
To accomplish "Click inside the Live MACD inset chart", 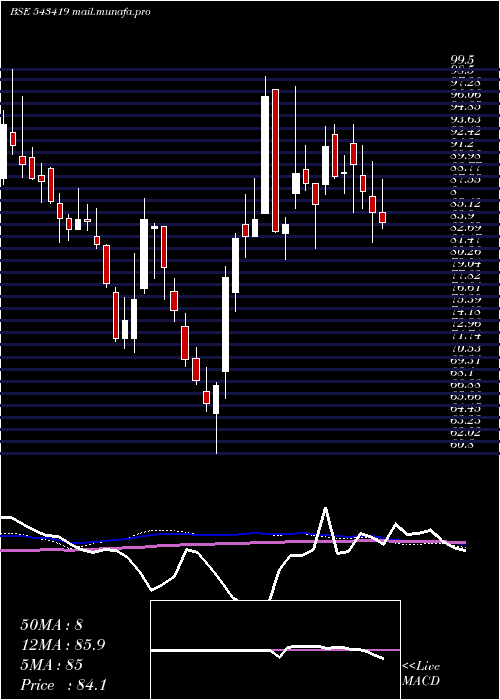I will pos(275,650).
